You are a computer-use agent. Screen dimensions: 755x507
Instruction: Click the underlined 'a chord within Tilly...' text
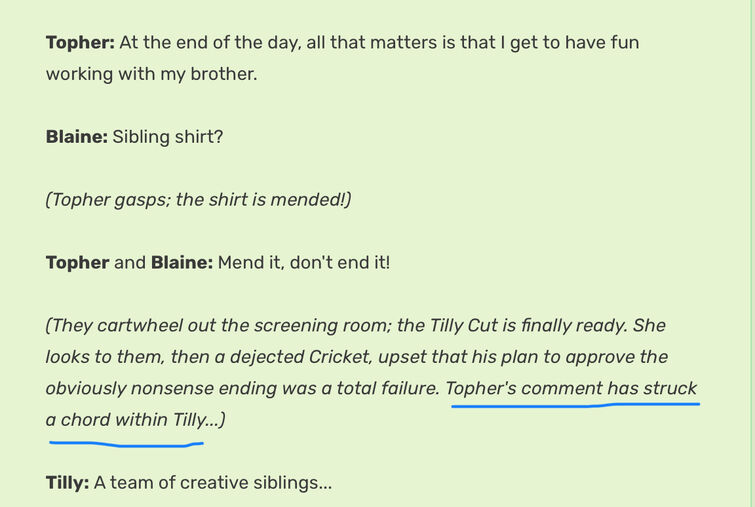[x=135, y=420]
